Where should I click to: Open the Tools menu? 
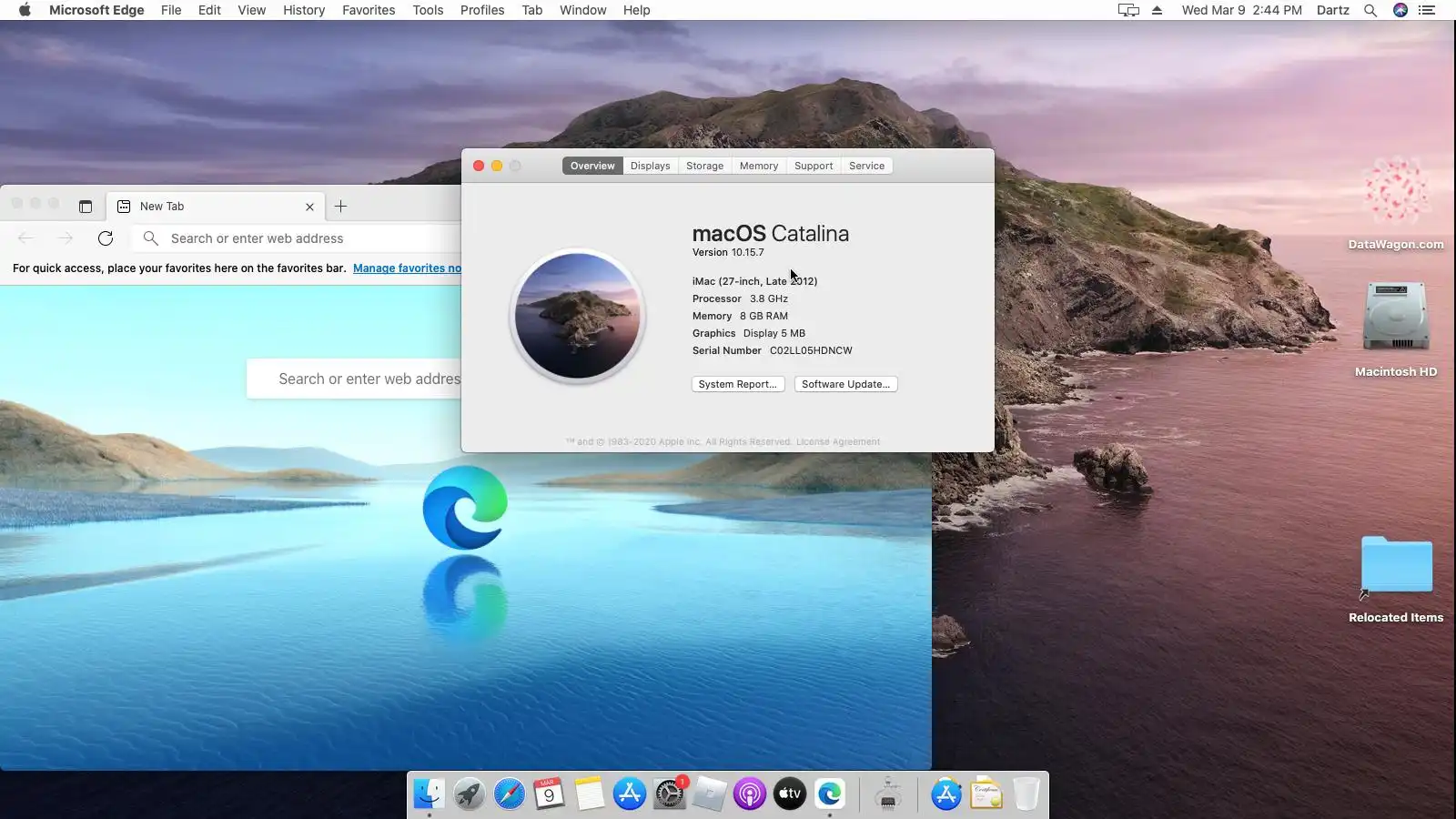428,10
